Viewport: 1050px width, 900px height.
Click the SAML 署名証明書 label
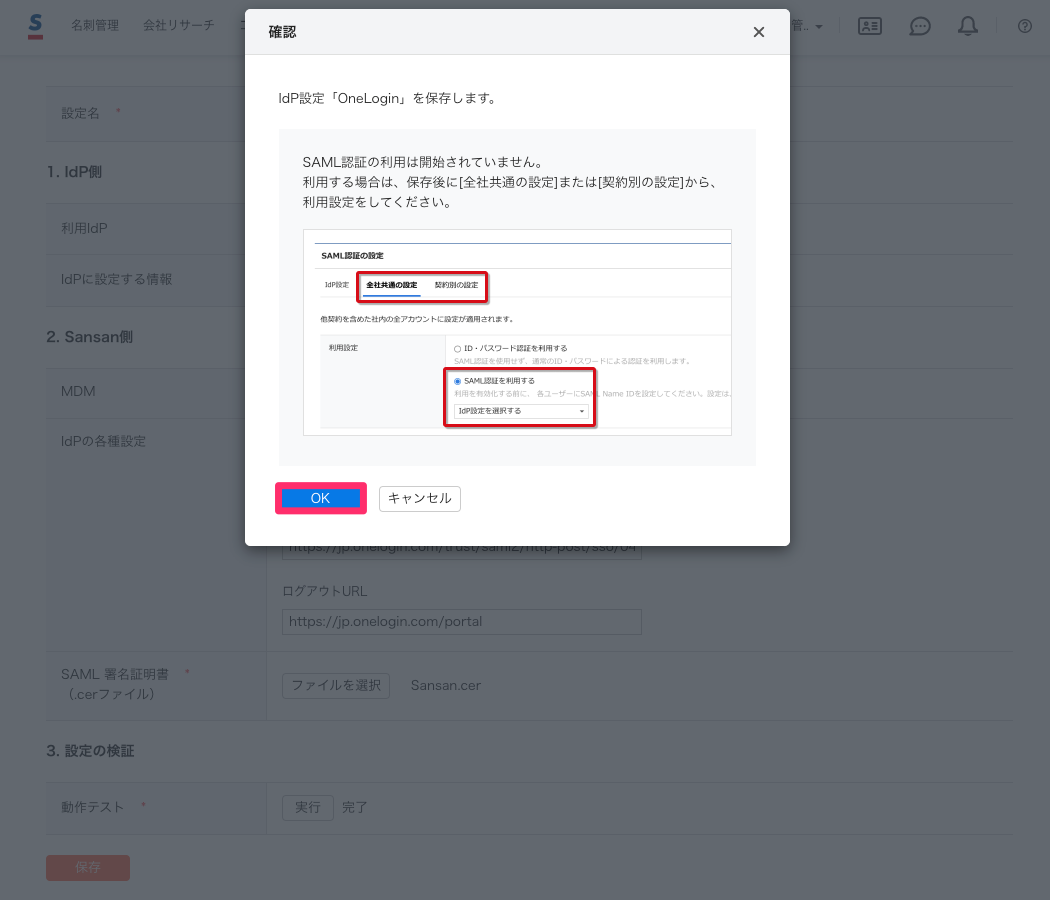click(115, 684)
